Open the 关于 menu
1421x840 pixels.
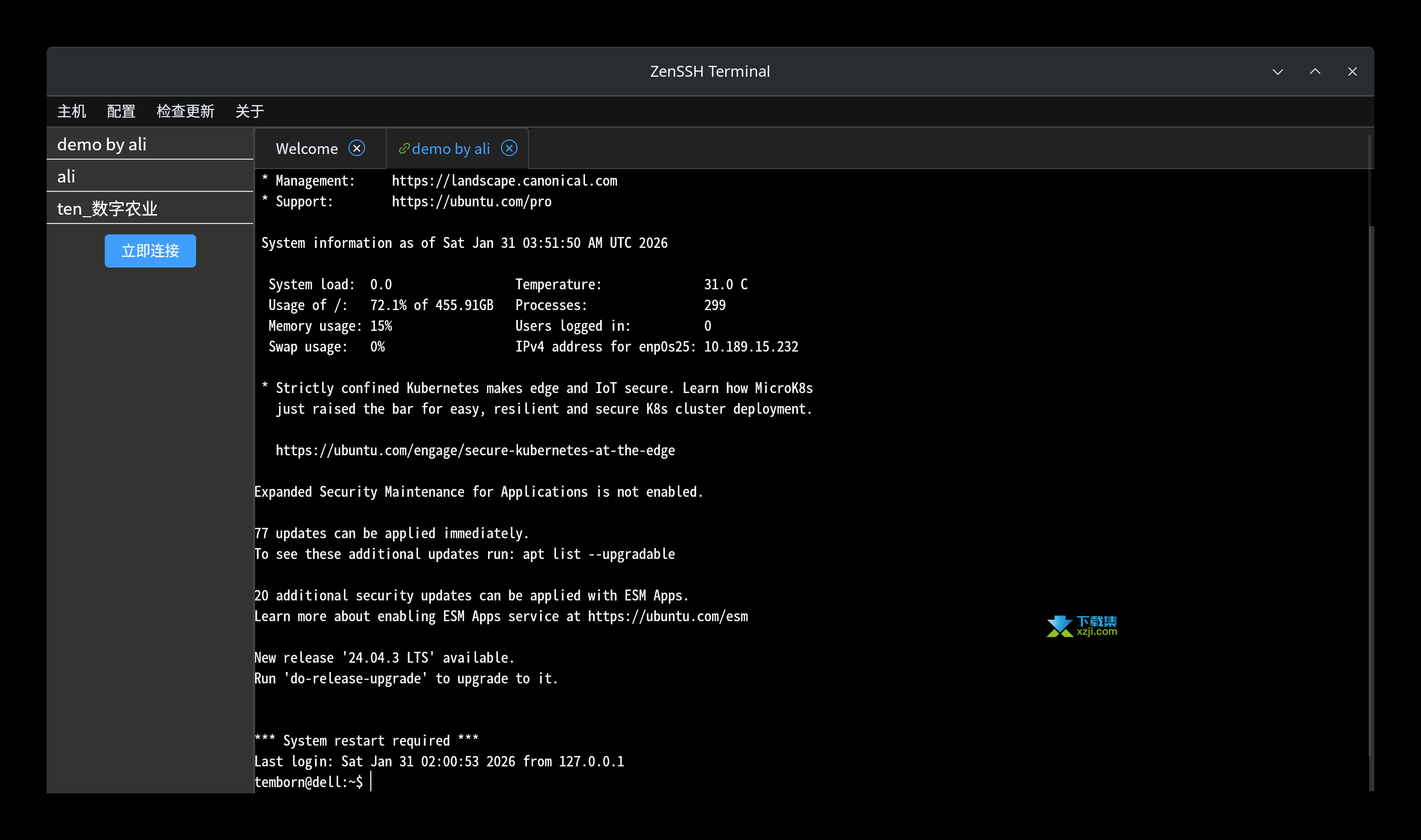click(249, 111)
